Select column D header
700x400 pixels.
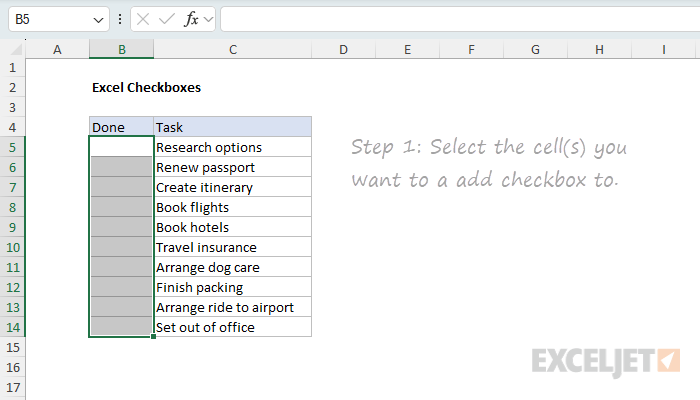point(343,50)
